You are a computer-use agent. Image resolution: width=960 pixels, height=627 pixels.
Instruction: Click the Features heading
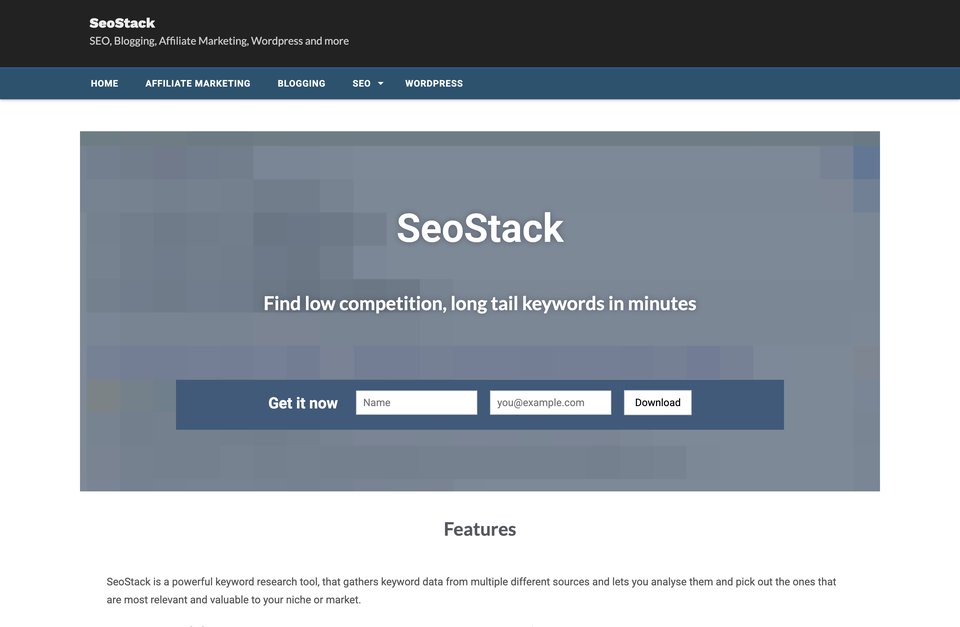(x=480, y=529)
